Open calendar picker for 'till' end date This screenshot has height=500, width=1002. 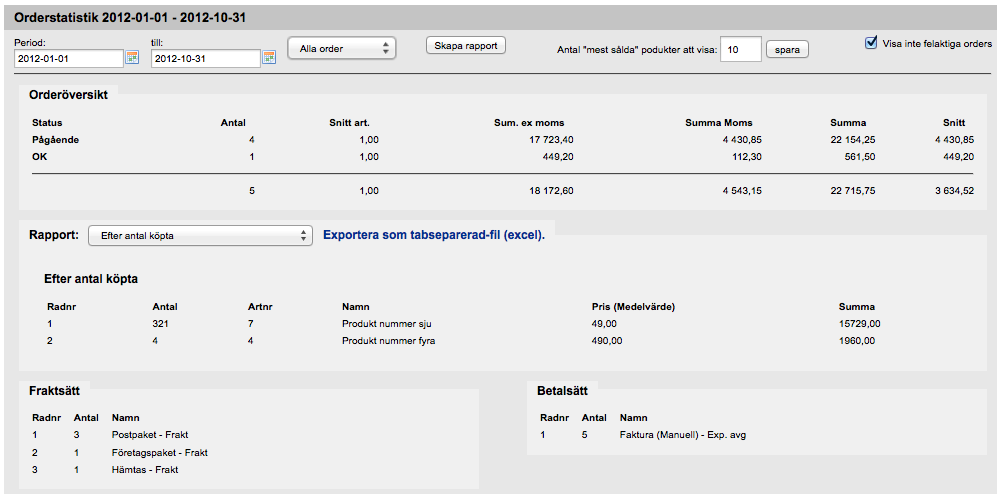click(x=269, y=58)
